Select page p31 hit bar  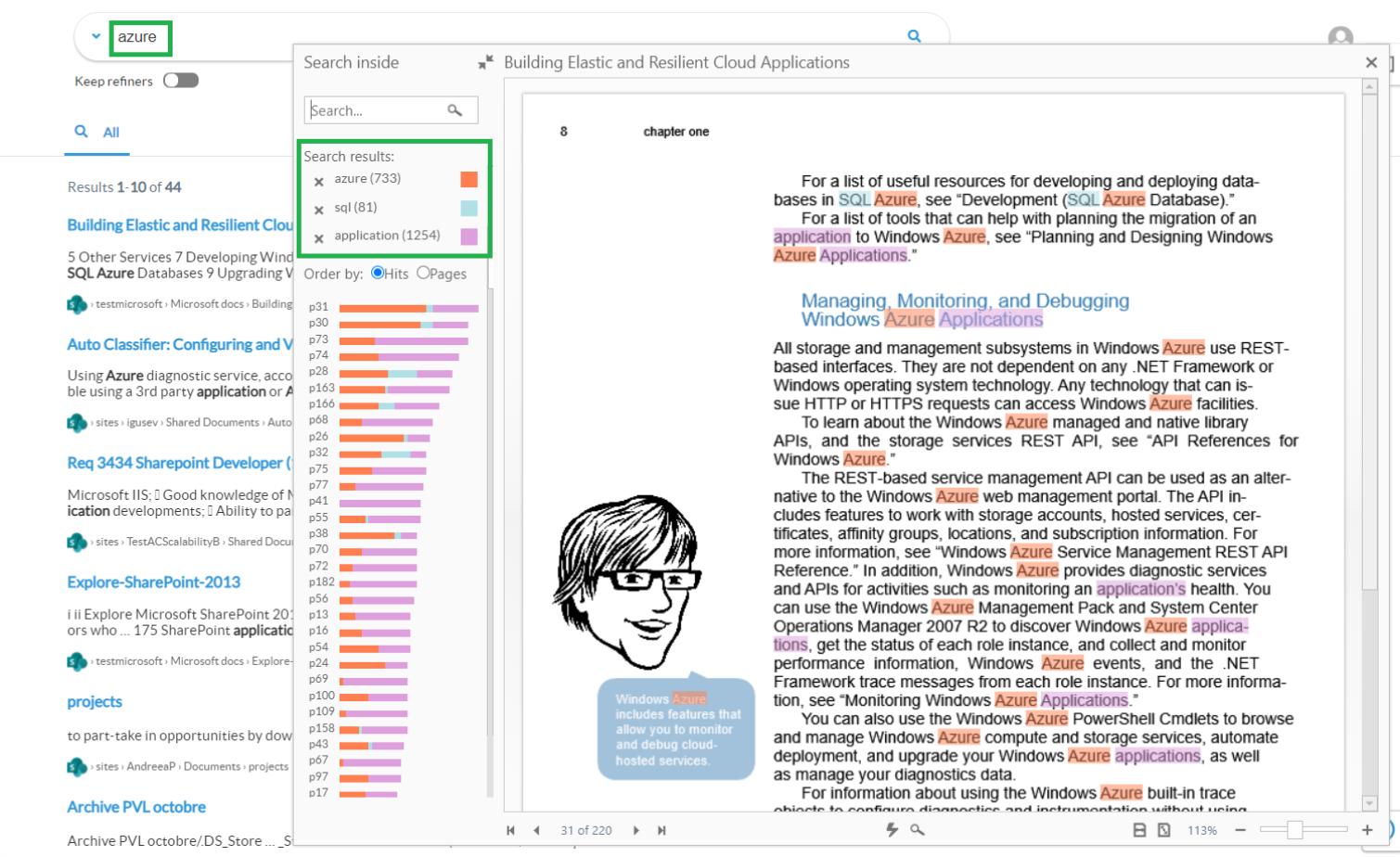[409, 308]
